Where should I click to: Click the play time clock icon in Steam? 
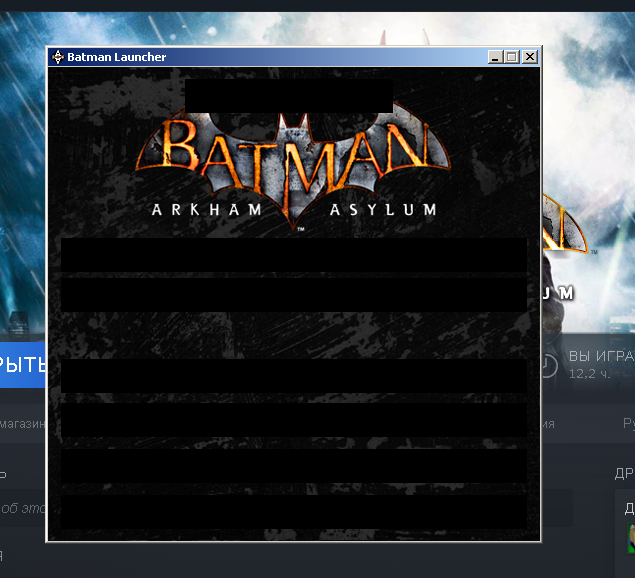pyautogui.click(x=550, y=366)
